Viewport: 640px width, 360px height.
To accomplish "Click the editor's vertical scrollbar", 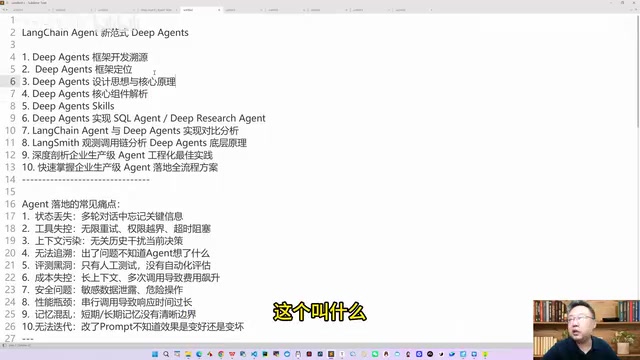I will click(x=638, y=71).
